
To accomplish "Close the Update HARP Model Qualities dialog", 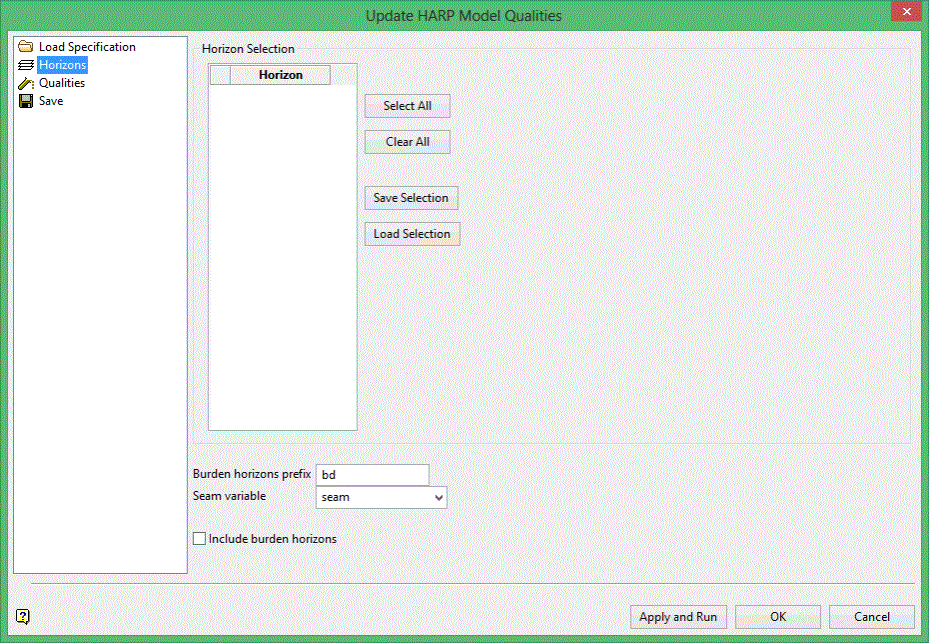I will pos(906,11).
